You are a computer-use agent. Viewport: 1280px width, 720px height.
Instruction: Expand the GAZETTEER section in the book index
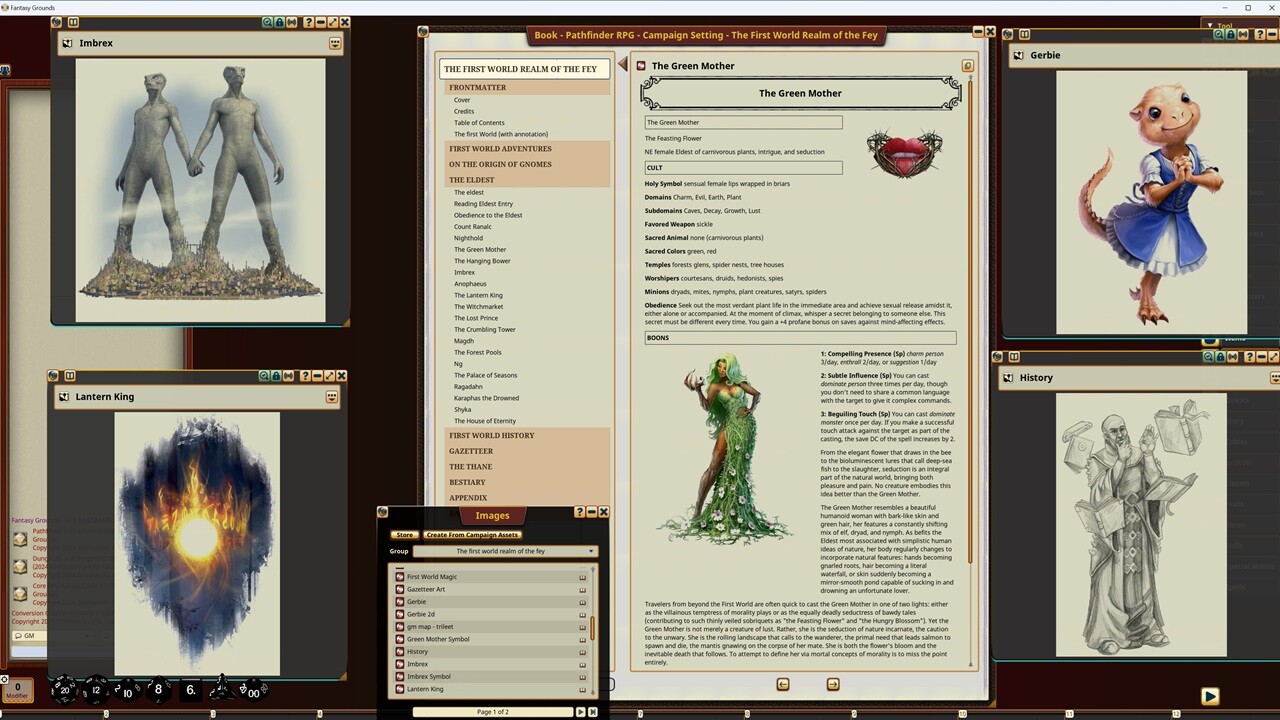click(471, 451)
